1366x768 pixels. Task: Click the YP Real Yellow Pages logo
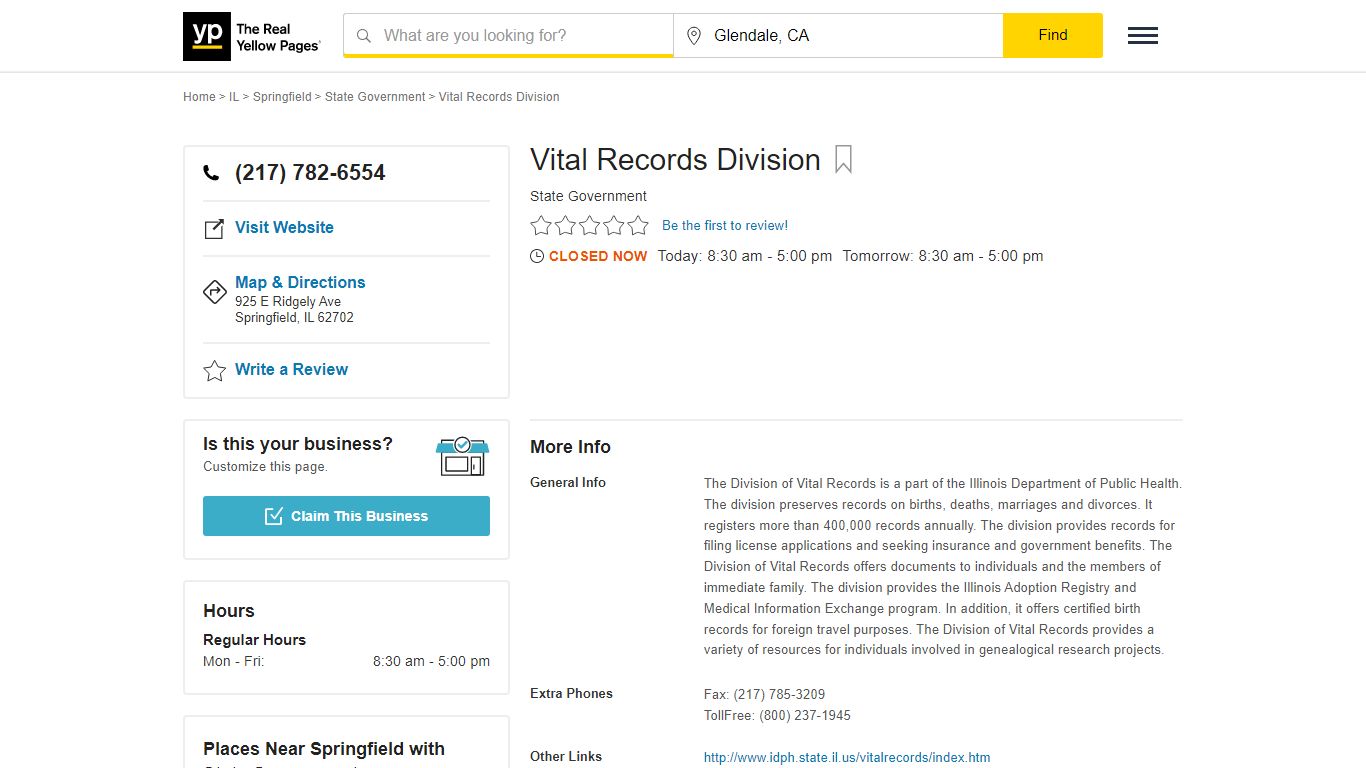(252, 36)
